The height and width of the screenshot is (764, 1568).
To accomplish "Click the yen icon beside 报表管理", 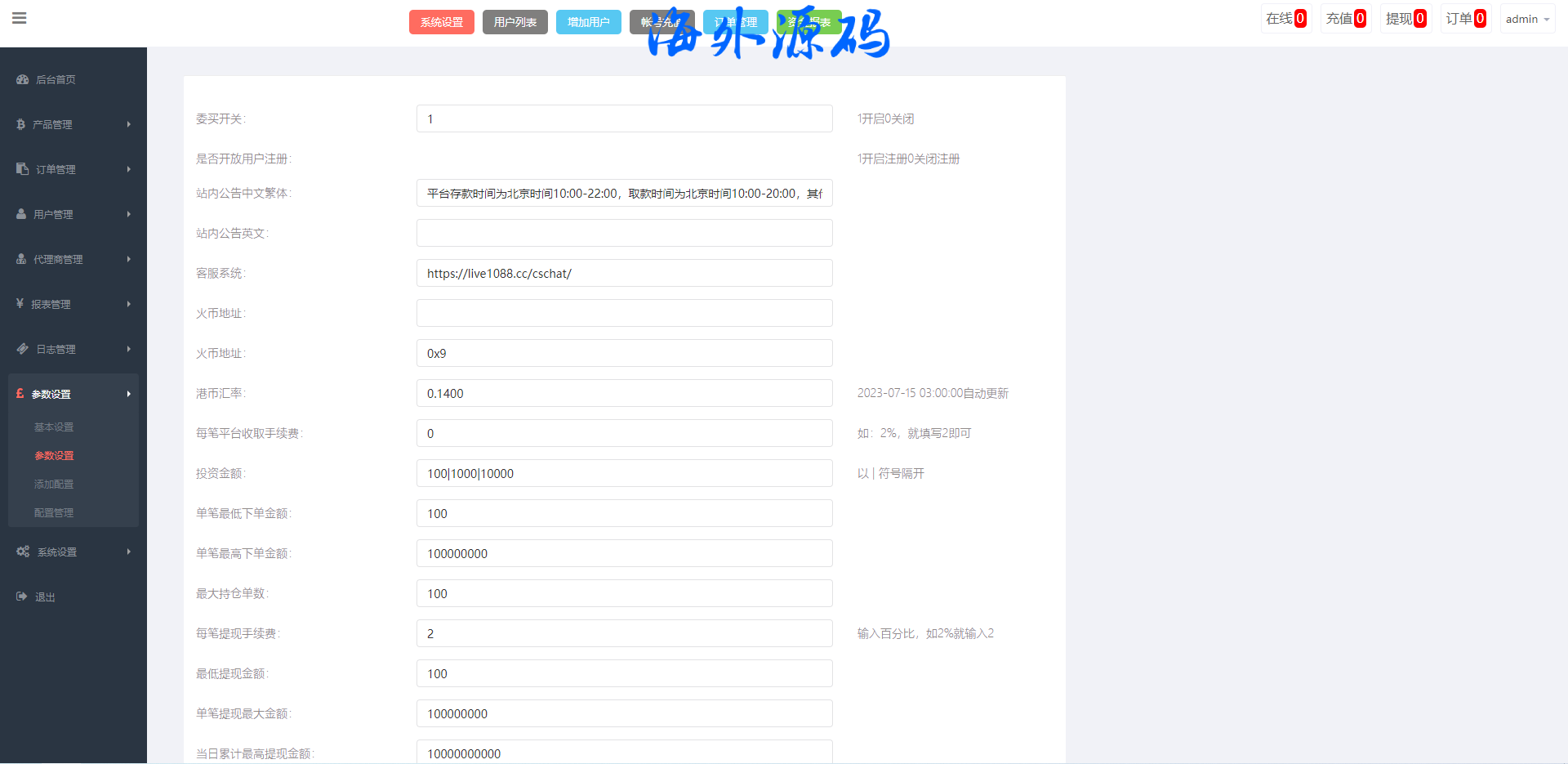I will 20,304.
